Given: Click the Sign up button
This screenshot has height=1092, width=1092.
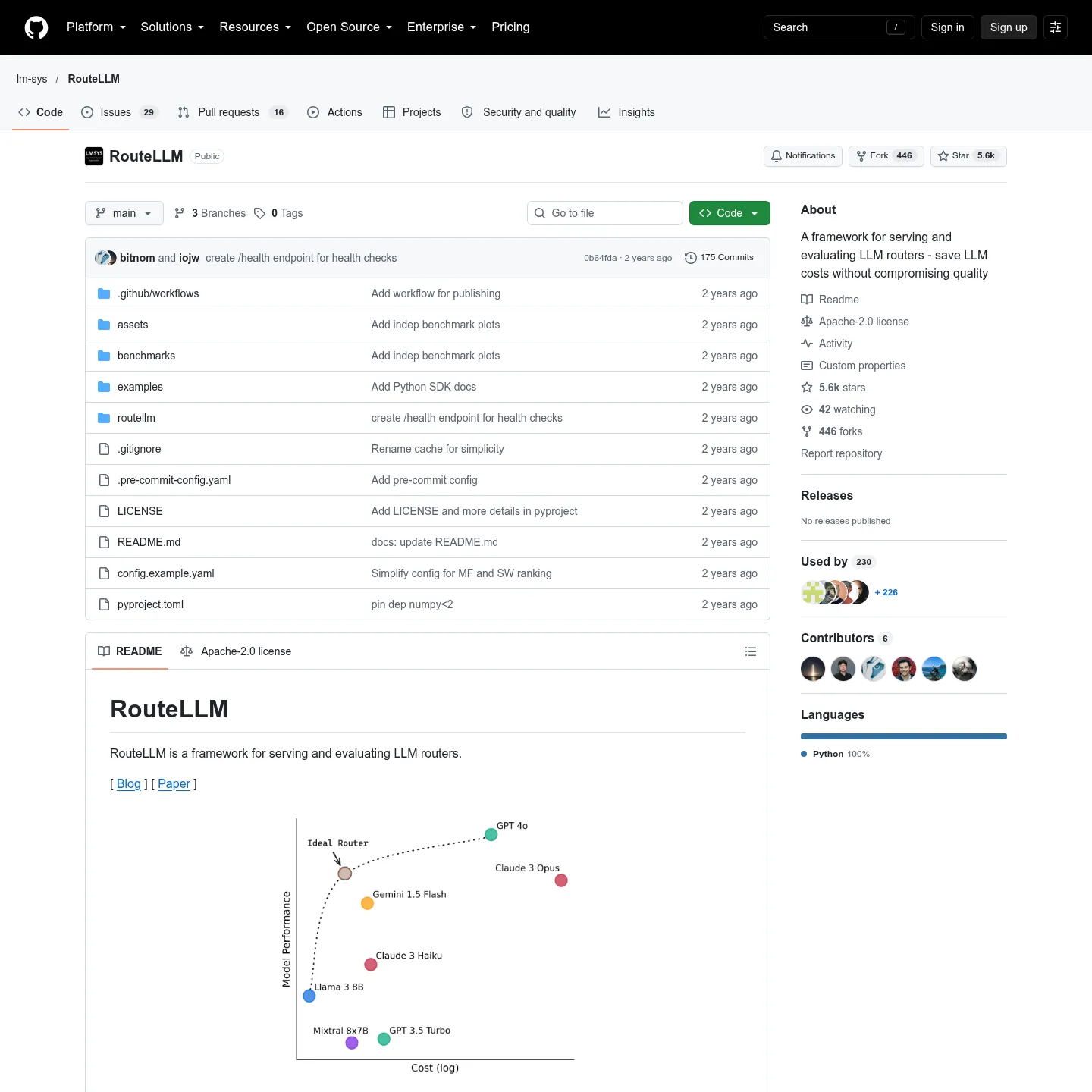Looking at the screenshot, I should (1009, 27).
